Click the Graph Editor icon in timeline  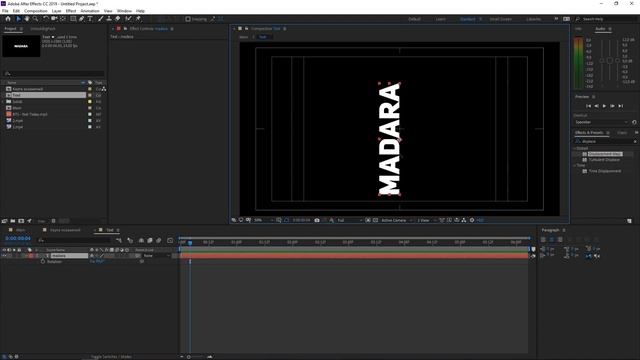click(x=170, y=240)
